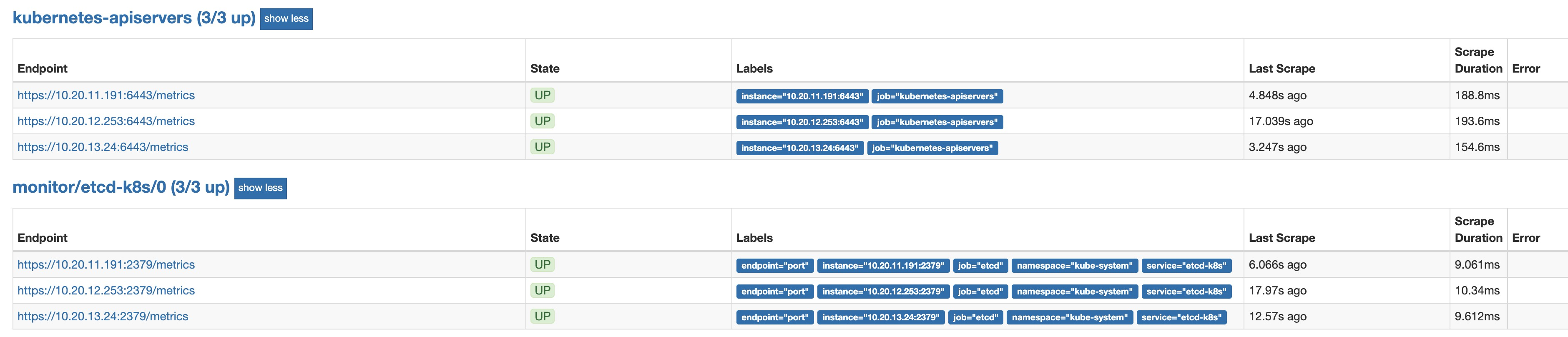Select the 3.247s ago last scrape value
Image resolution: width=1568 pixels, height=337 pixels.
coord(1278,147)
